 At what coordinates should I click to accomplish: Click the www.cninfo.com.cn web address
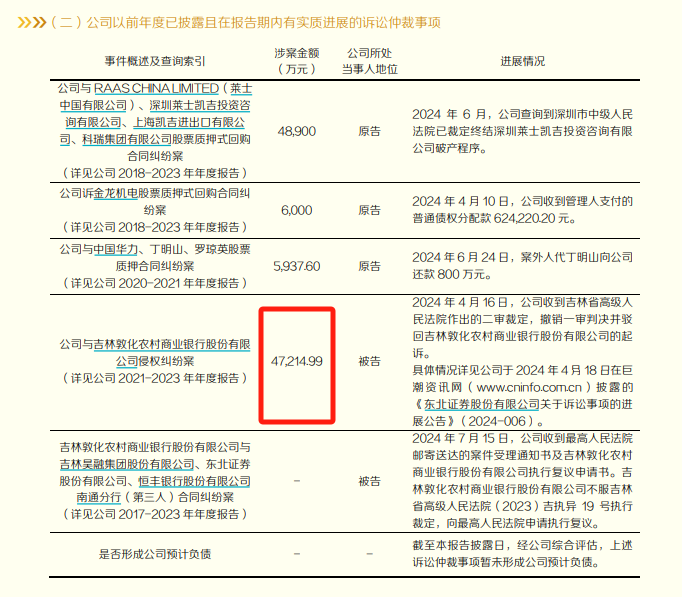pyautogui.click(x=529, y=387)
